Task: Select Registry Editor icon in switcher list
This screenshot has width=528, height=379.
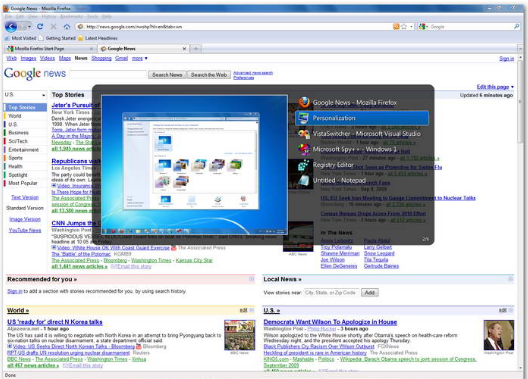Action: (304, 165)
